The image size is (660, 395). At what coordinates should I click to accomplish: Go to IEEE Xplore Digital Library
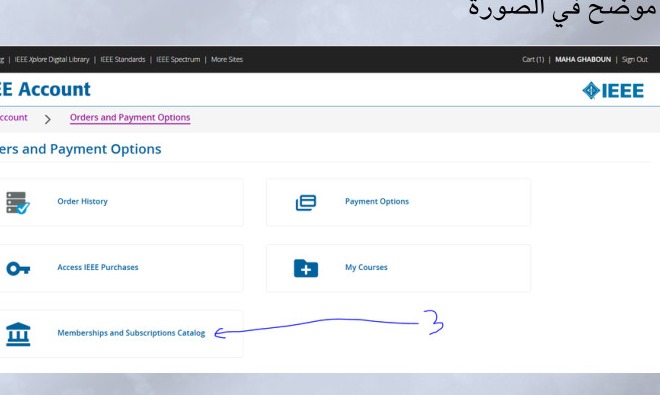pos(52,59)
